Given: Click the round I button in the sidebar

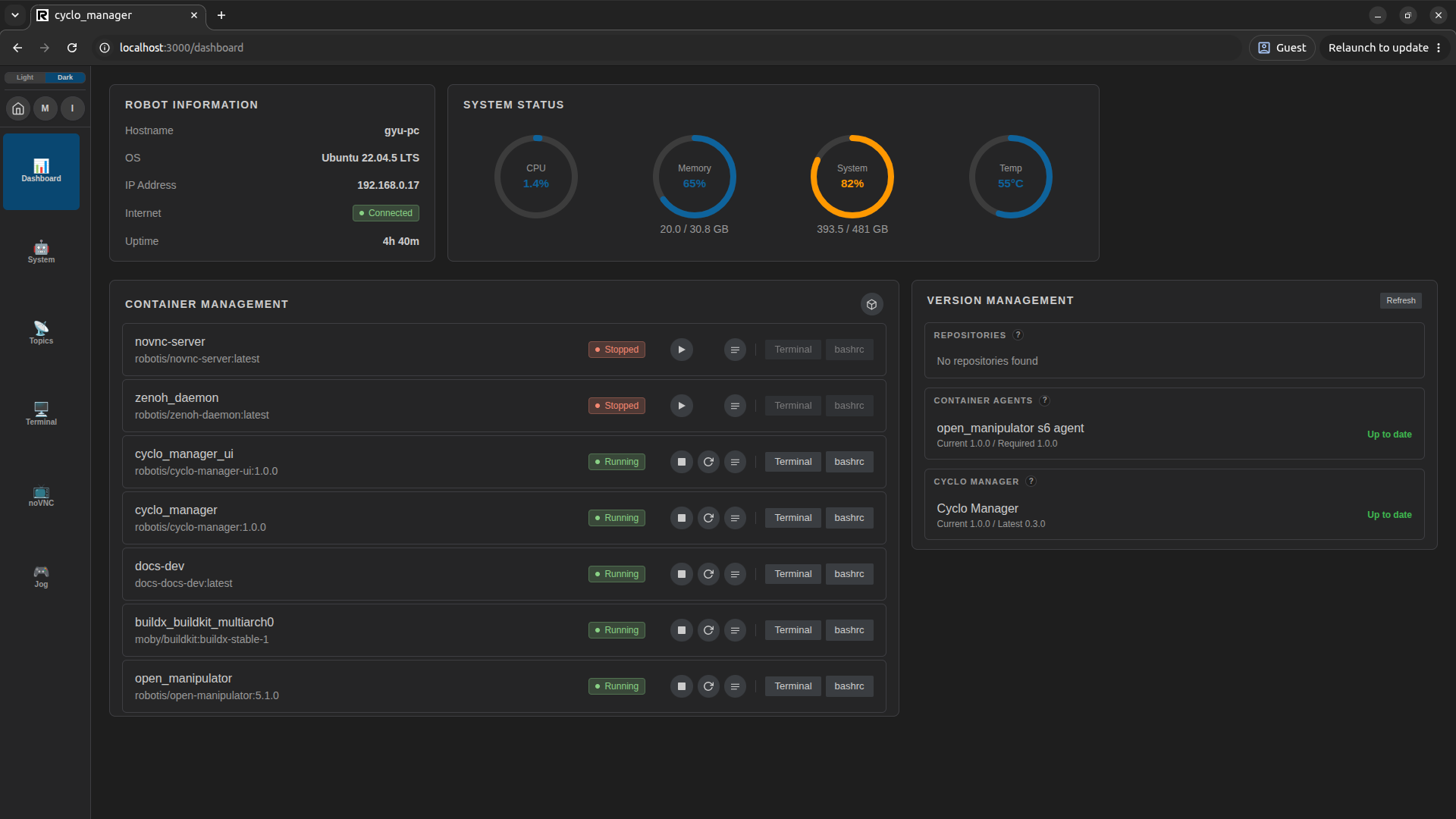Looking at the screenshot, I should [x=73, y=108].
